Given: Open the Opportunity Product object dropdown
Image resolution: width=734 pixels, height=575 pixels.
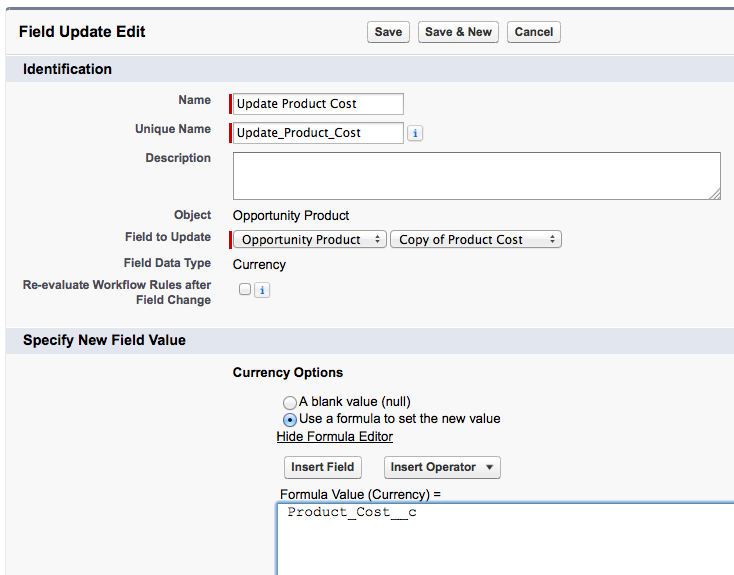Looking at the screenshot, I should (311, 240).
